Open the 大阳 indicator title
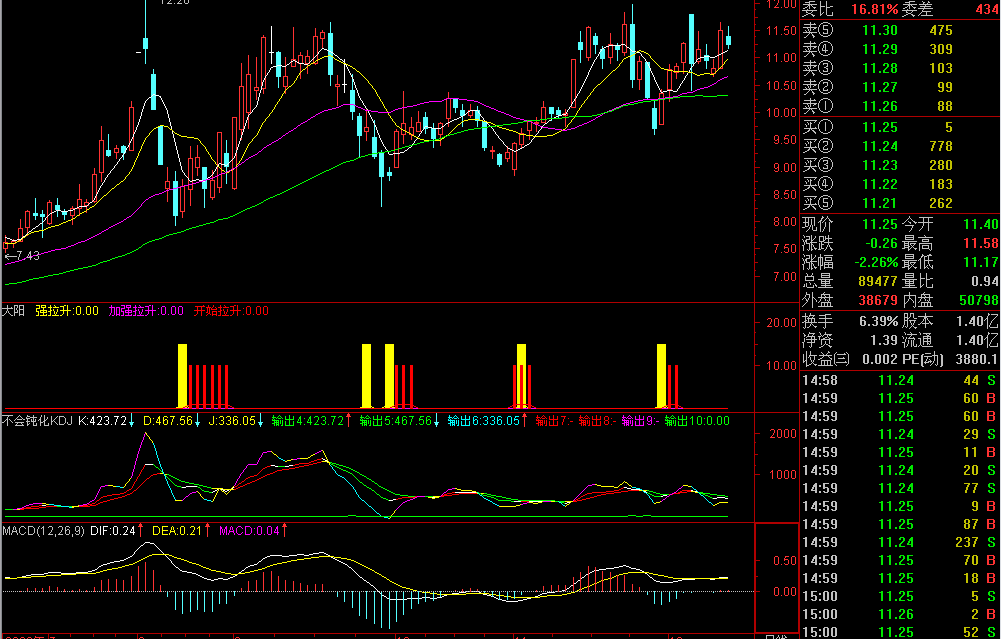 [x=13, y=311]
